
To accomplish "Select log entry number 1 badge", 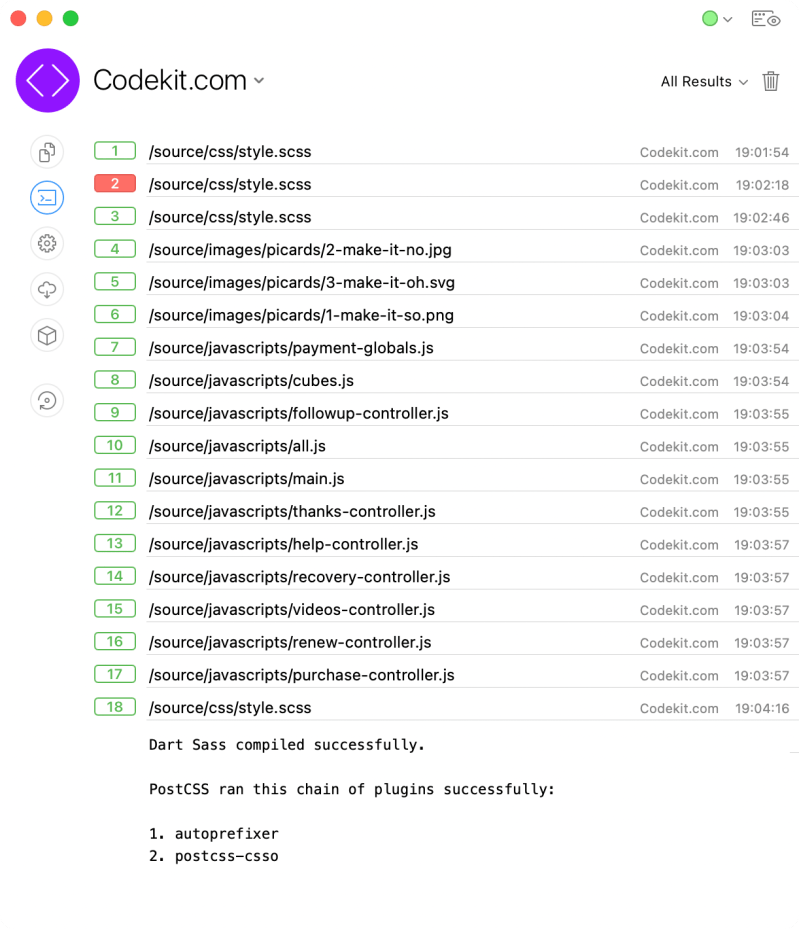I will click(115, 151).
